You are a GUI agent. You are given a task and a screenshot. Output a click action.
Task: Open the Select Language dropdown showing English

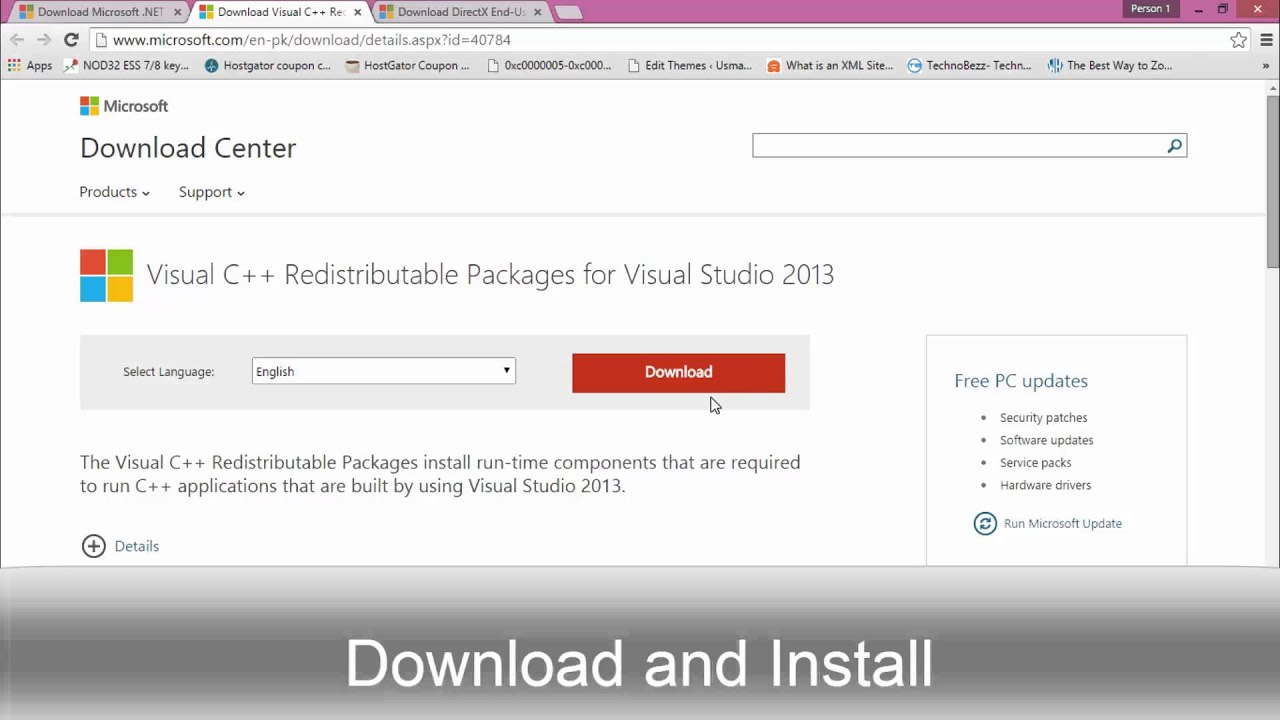click(x=384, y=371)
